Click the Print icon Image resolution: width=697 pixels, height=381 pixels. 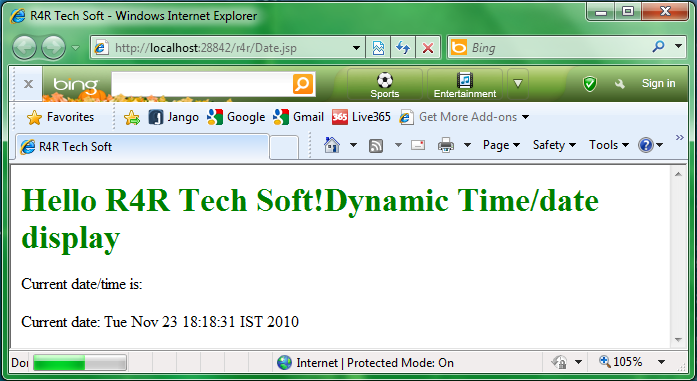(x=446, y=145)
